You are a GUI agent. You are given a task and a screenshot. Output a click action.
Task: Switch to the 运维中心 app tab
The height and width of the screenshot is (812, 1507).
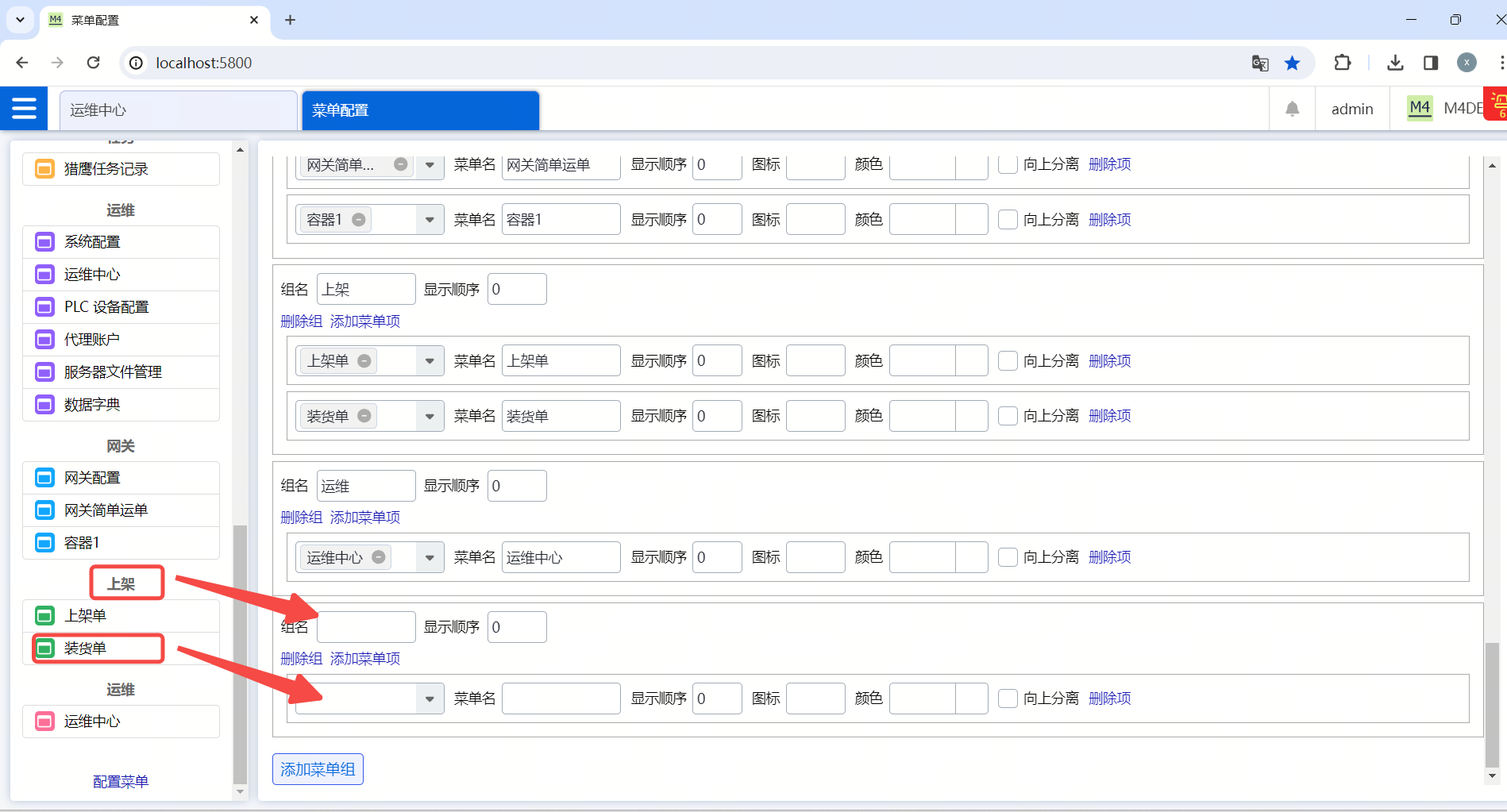coord(178,110)
